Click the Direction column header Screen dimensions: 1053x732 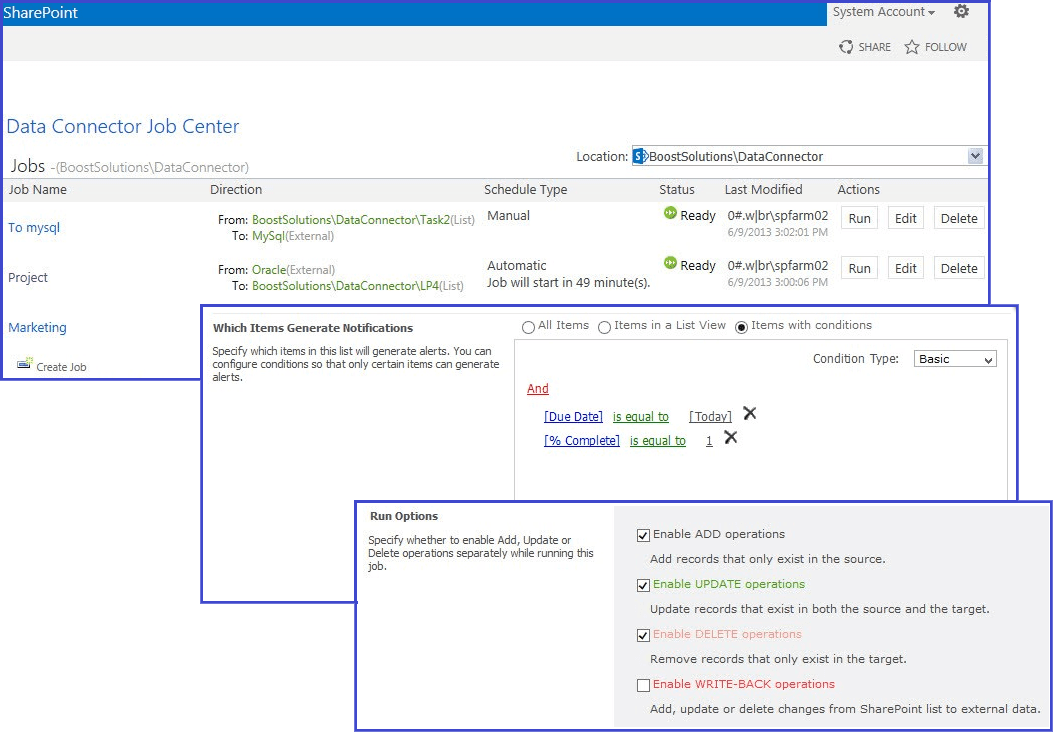point(236,190)
